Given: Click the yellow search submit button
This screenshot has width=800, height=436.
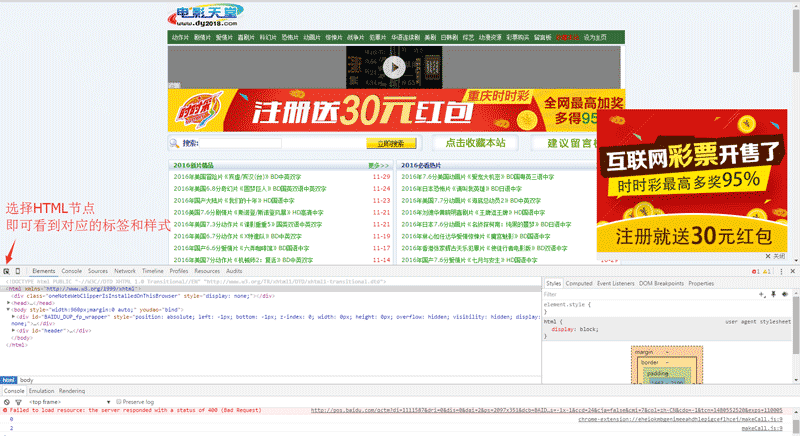Looking at the screenshot, I should pos(391,144).
